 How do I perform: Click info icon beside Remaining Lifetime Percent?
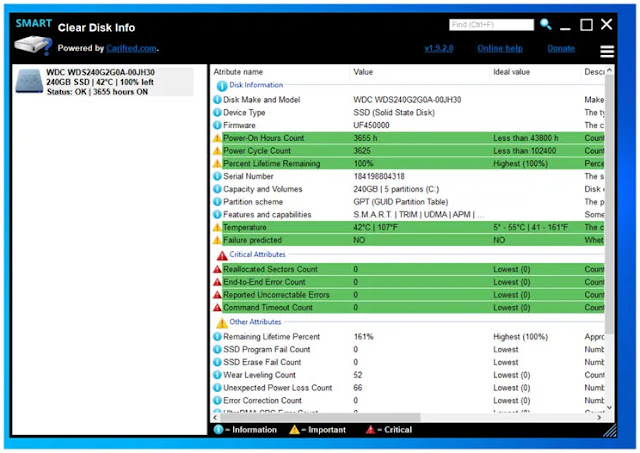pos(218,337)
